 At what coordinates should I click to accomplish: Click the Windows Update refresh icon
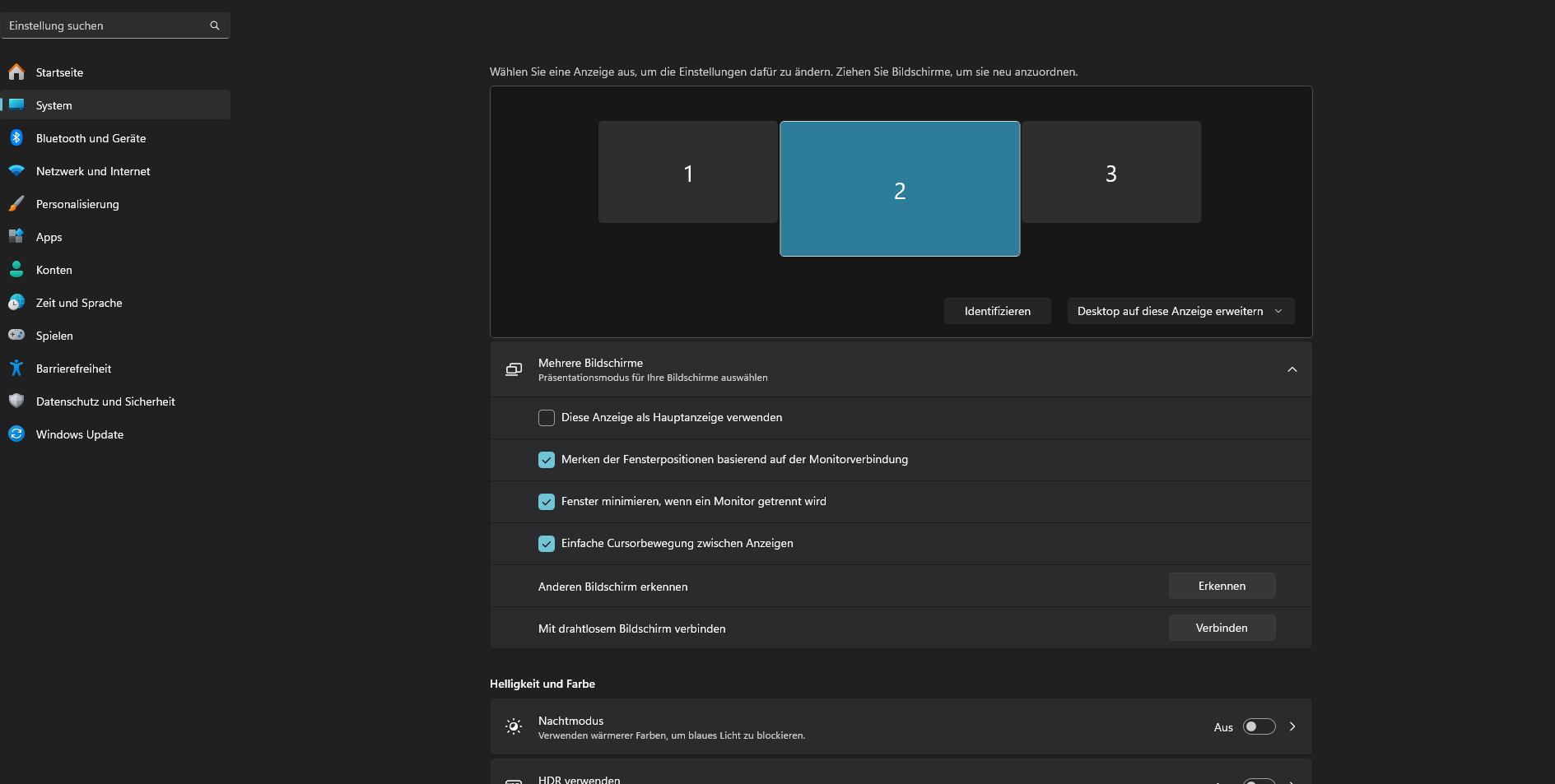[x=16, y=434]
